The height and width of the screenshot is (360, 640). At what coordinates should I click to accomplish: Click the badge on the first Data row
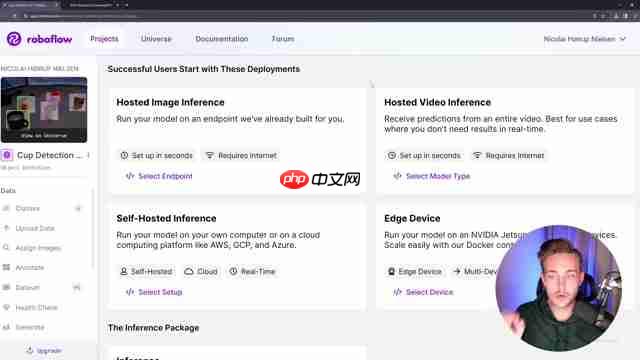tap(78, 208)
